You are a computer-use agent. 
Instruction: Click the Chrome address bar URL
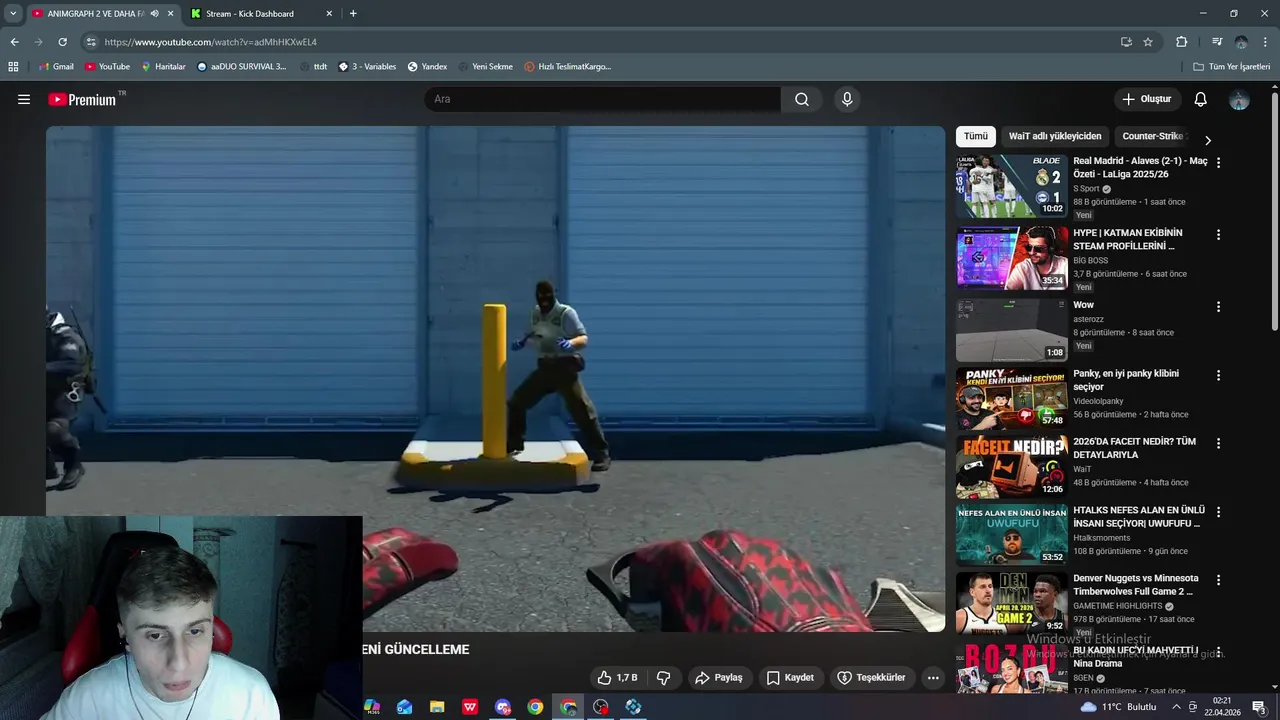point(210,42)
